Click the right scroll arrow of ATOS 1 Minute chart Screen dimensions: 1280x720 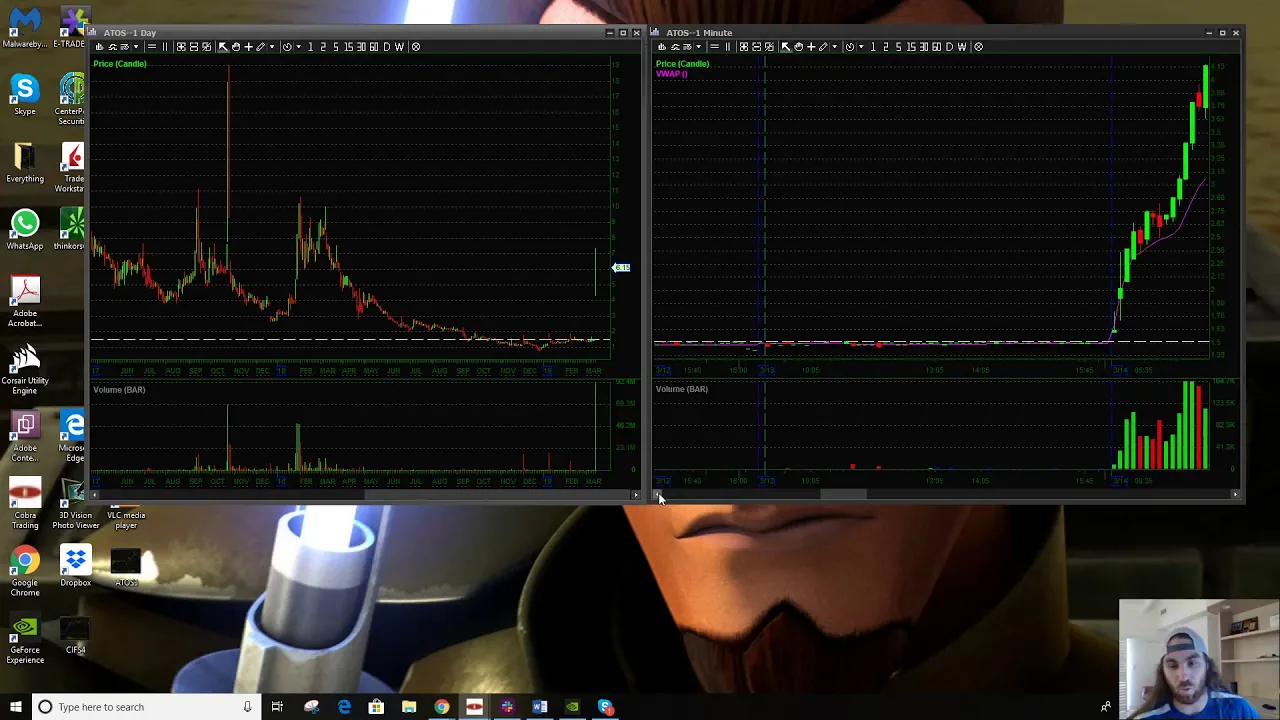[x=1235, y=495]
